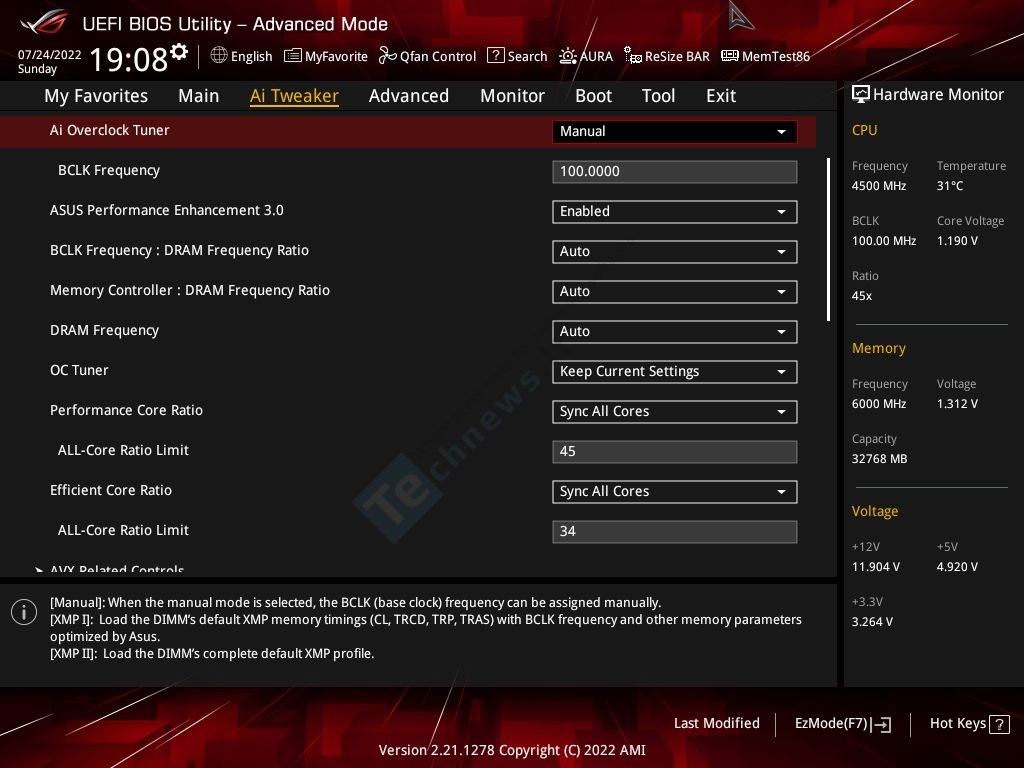Click Efficient ALL-Core Ratio Limit 34 field
Image resolution: width=1024 pixels, height=768 pixels.
click(675, 531)
